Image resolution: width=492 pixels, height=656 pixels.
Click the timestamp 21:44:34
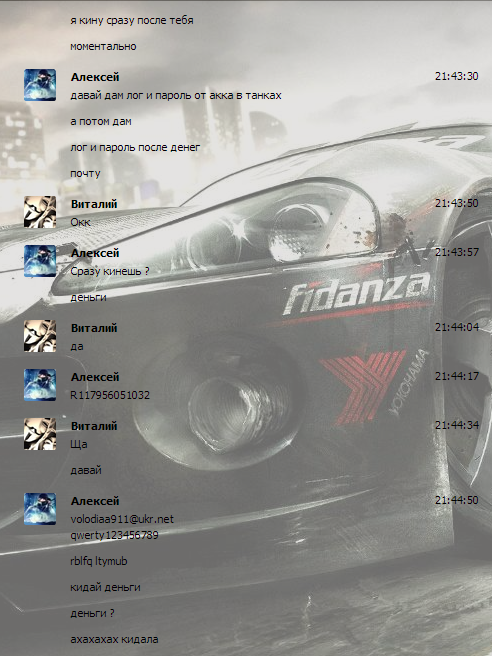tap(456, 425)
